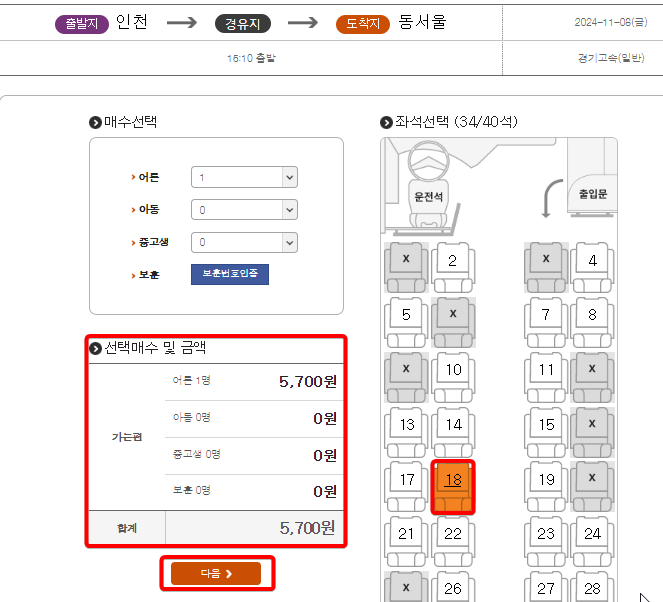Click the 어른 1명 fare row
This screenshot has width=663, height=602.
254,381
